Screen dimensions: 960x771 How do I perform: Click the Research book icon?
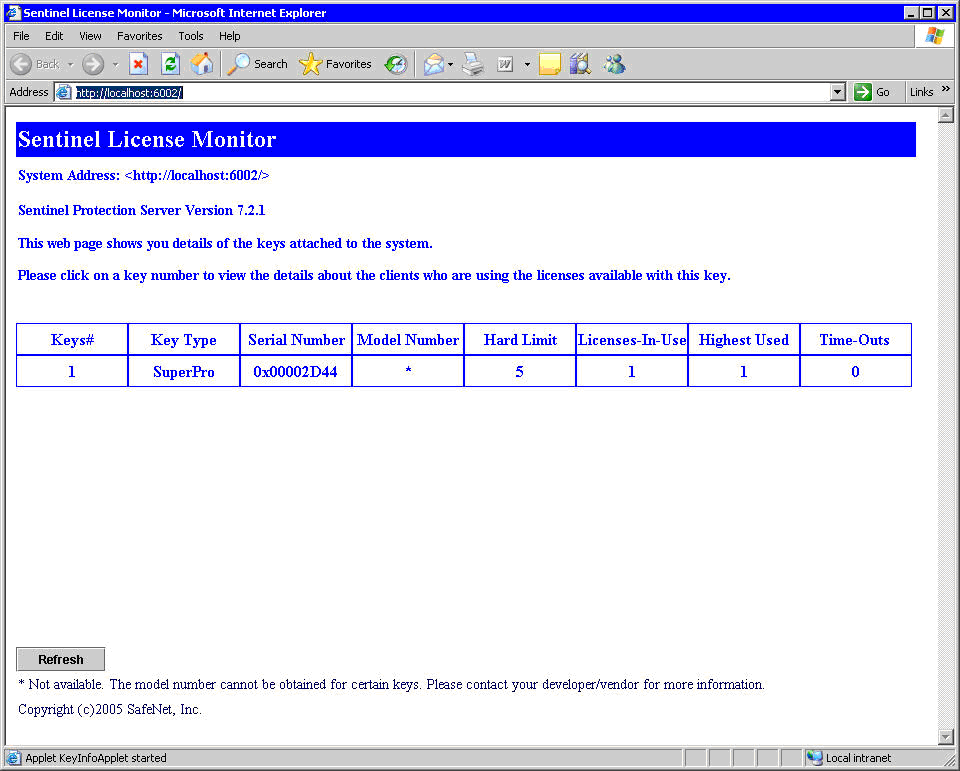580,64
